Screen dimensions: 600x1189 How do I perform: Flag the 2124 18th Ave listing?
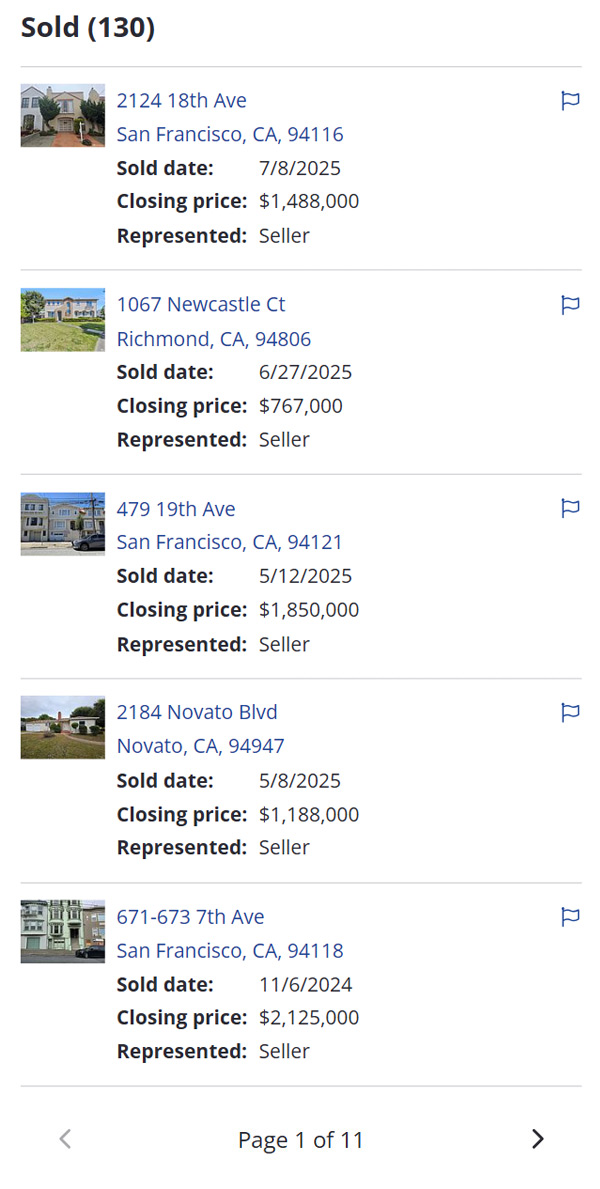pos(570,100)
